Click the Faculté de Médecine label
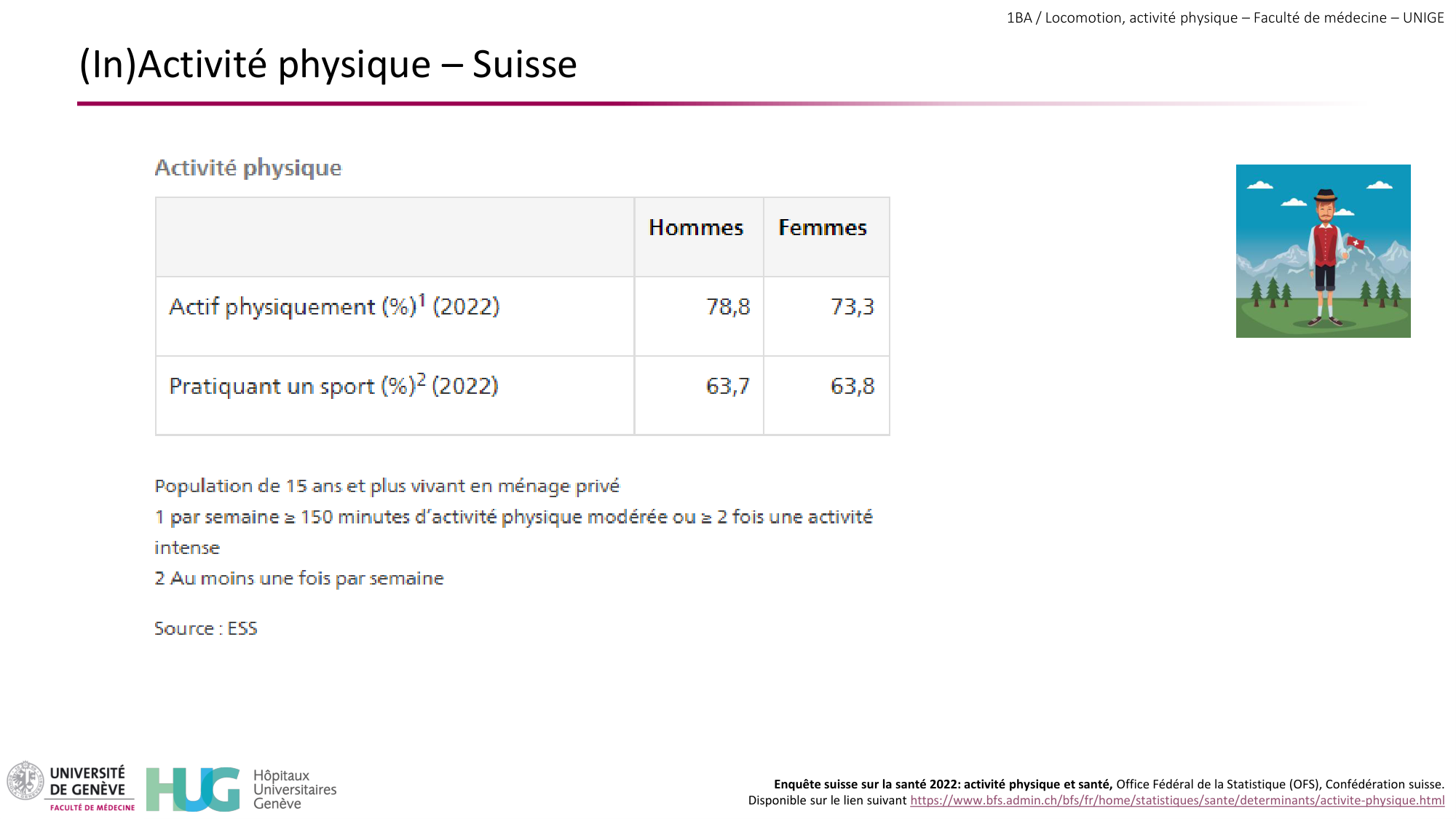The width and height of the screenshot is (1456, 819). pos(91,808)
